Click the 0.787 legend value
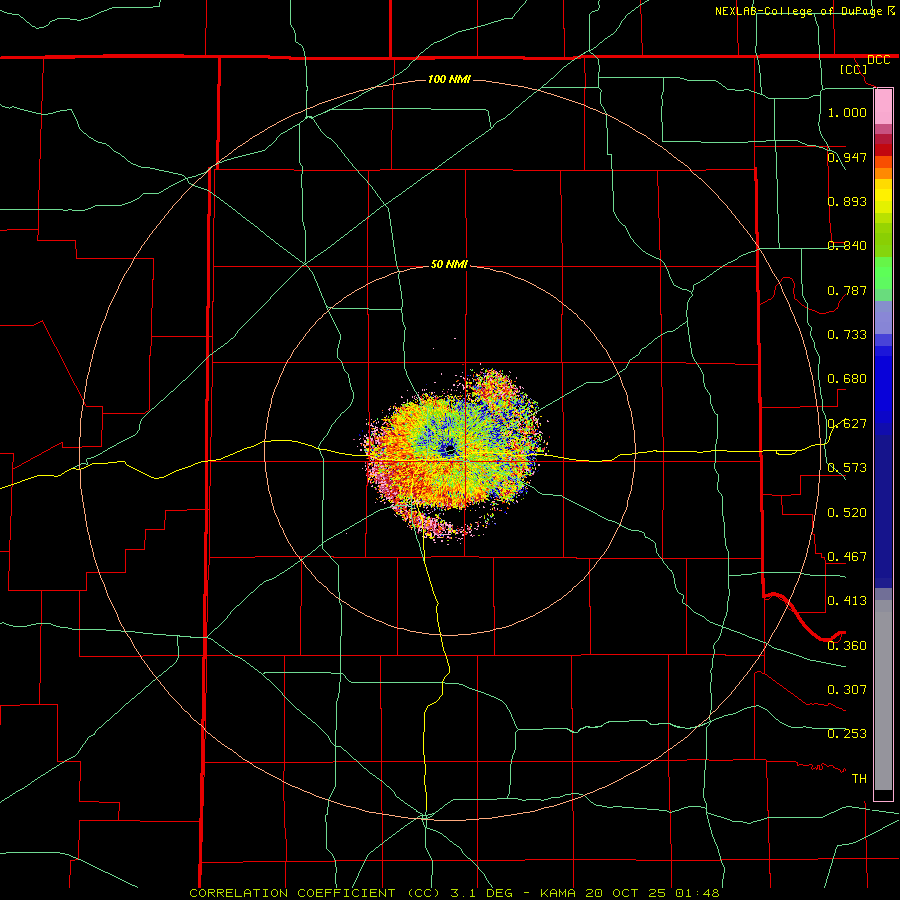 tap(847, 290)
